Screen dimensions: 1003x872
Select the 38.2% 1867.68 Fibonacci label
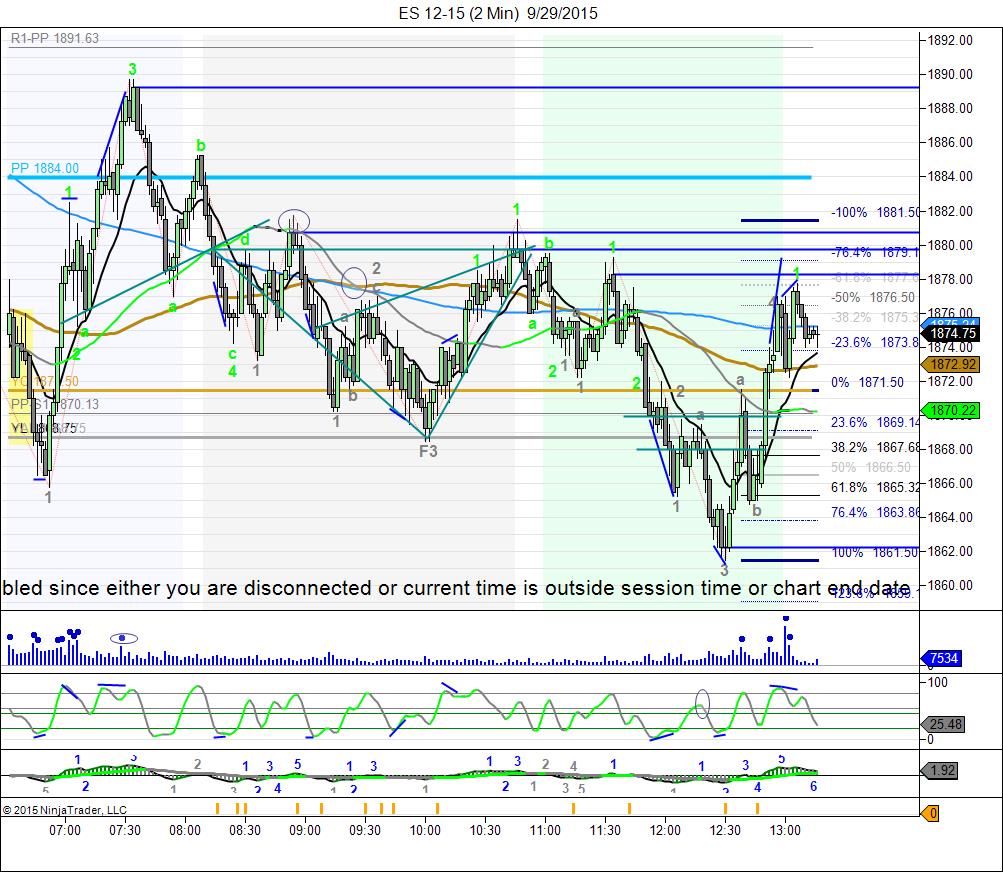coord(875,447)
